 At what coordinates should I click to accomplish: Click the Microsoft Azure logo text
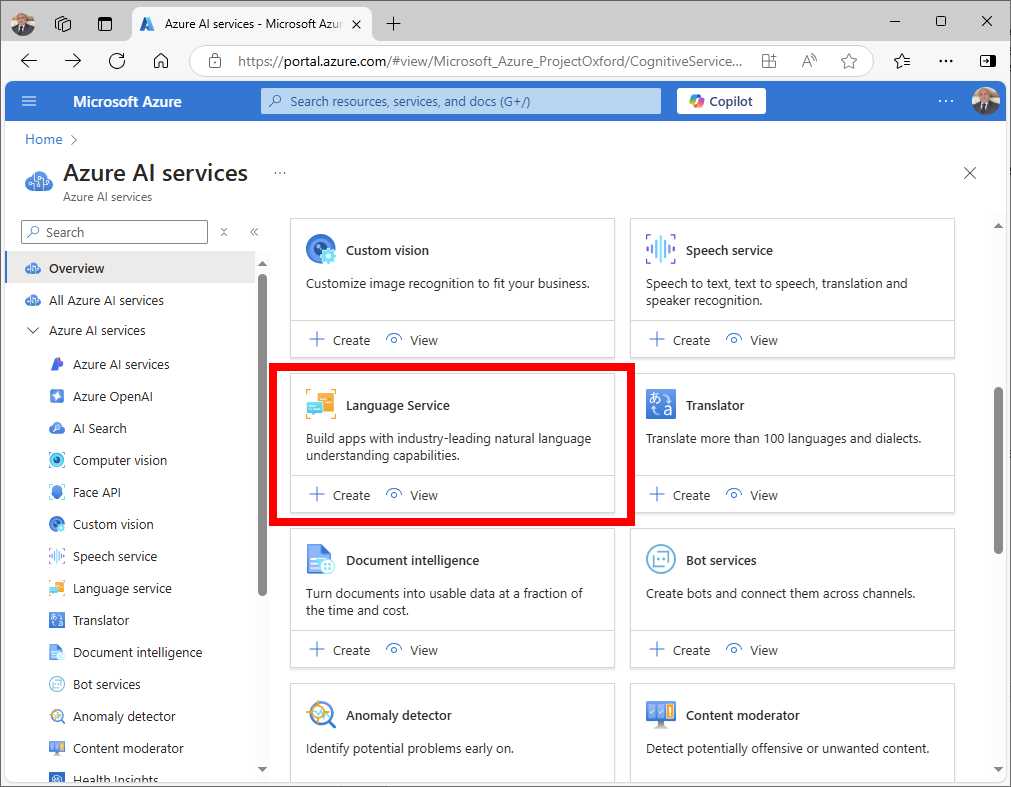pyautogui.click(x=127, y=102)
